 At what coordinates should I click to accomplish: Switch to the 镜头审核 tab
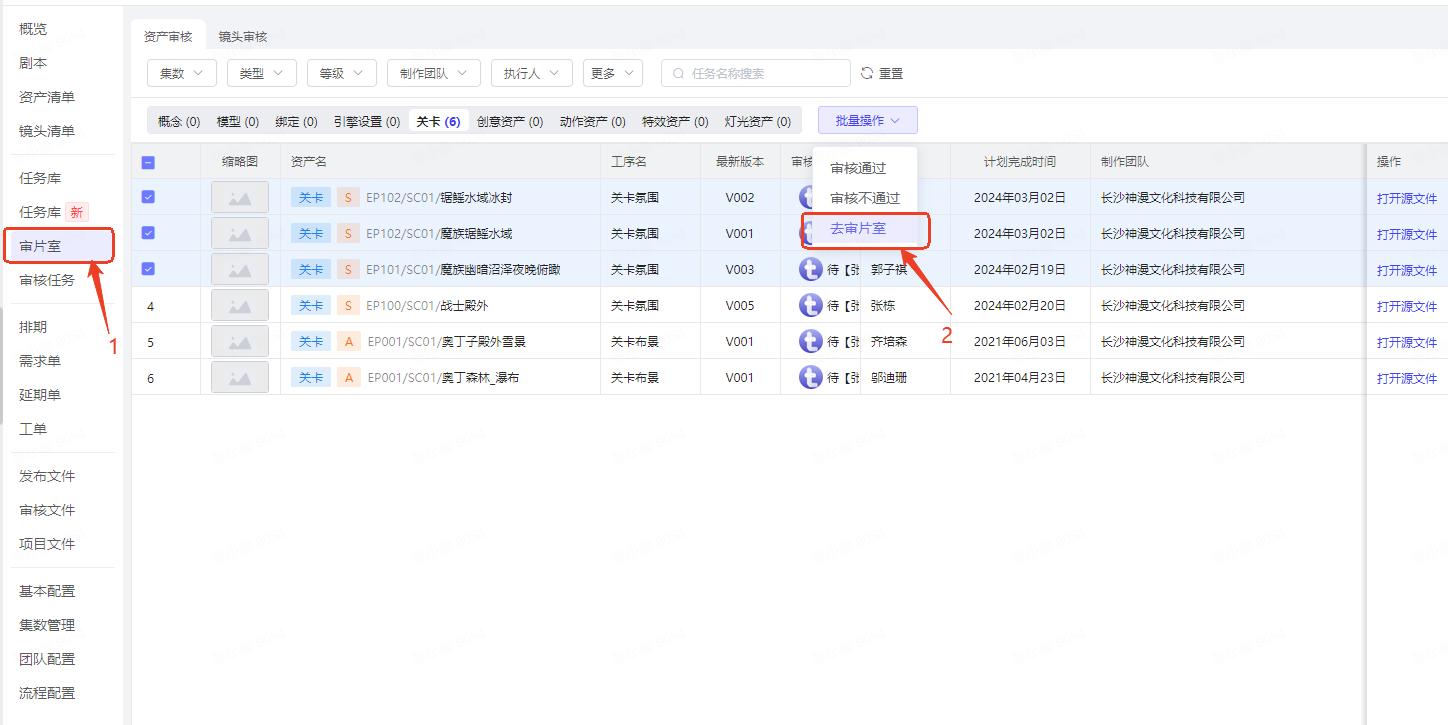click(x=243, y=37)
